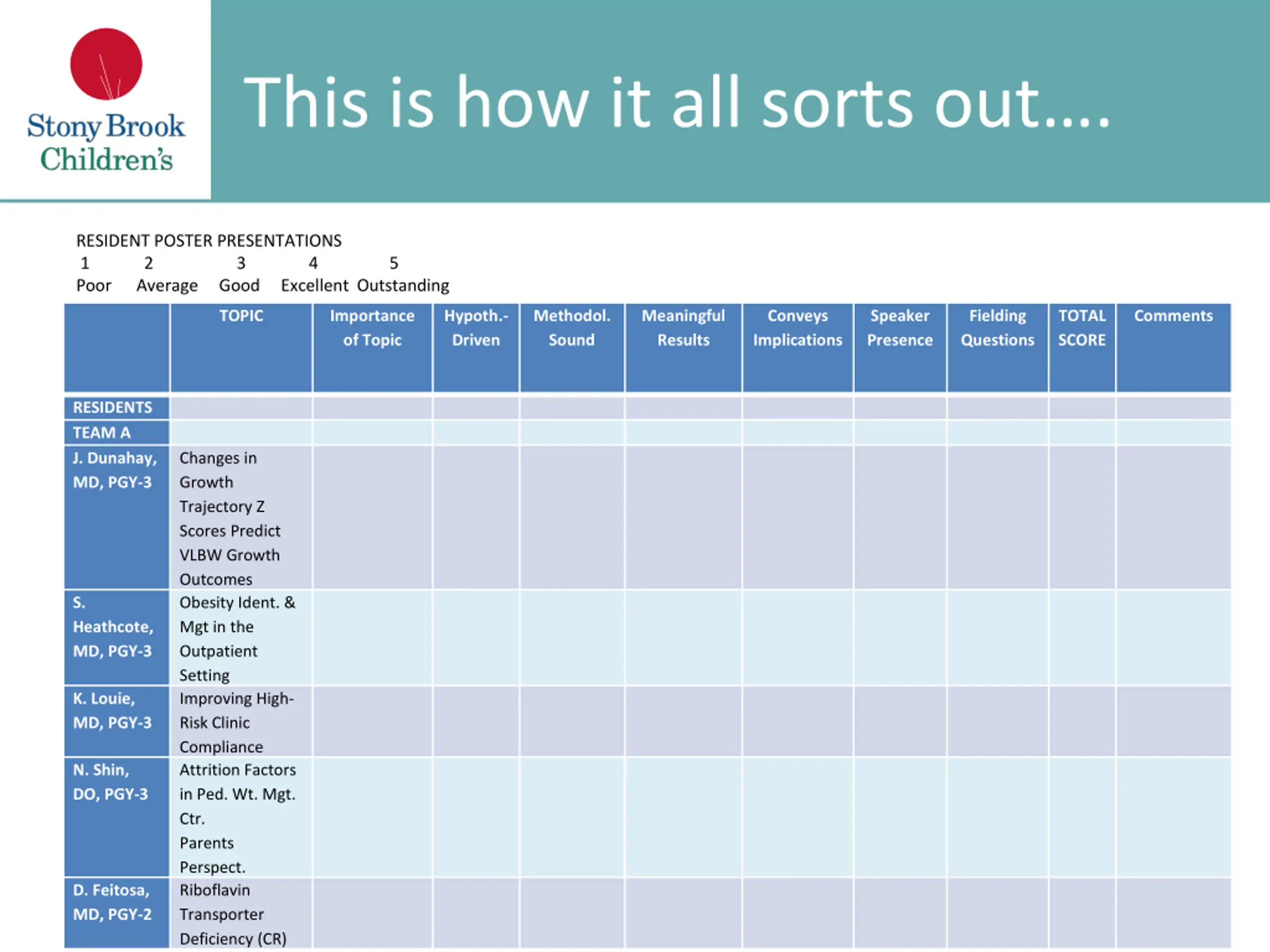Click the Comments column header
Image resolution: width=1270 pixels, height=952 pixels.
[x=1174, y=348]
